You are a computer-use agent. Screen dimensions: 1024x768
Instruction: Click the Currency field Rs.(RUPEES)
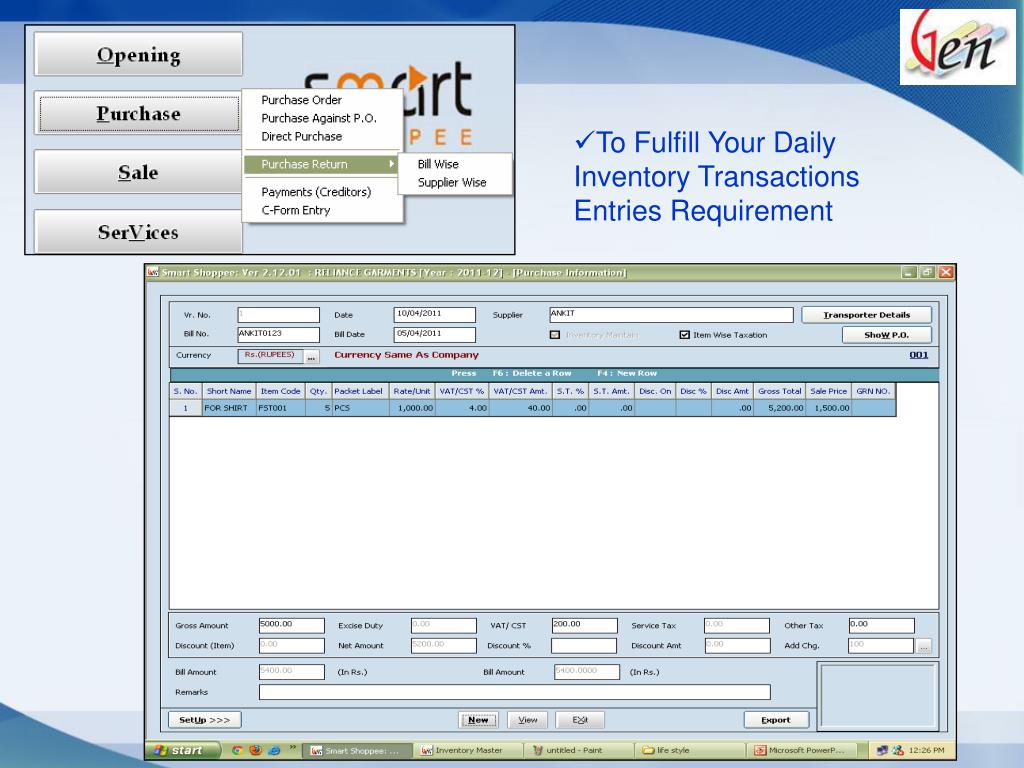[270, 356]
